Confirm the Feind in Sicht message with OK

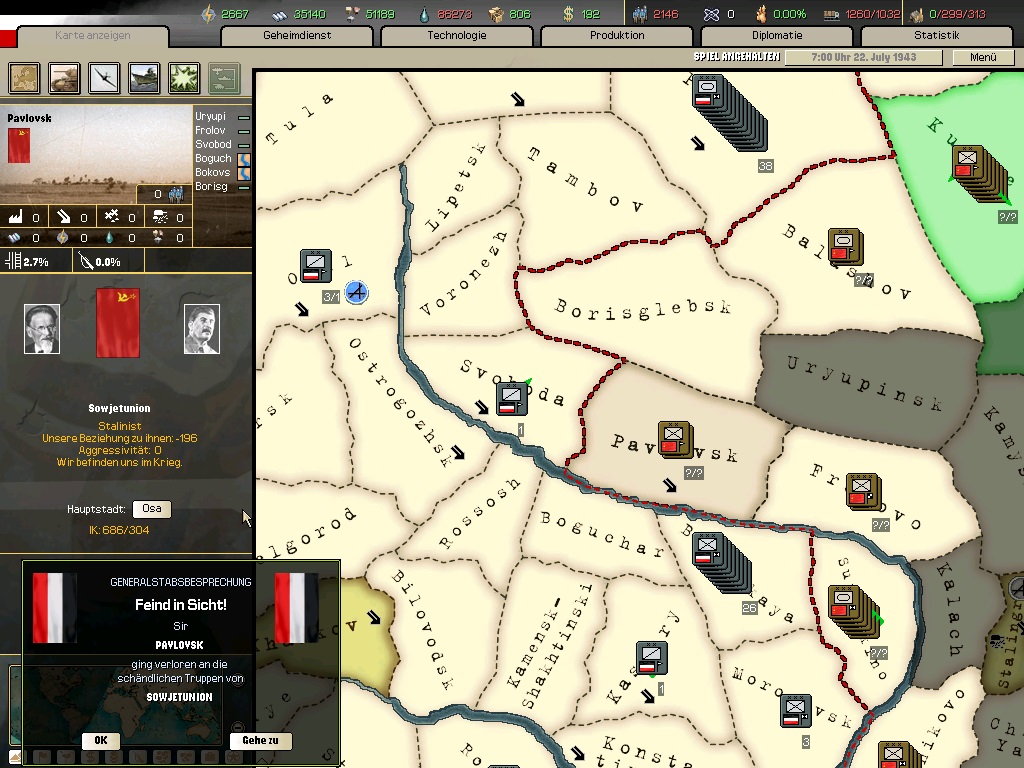[101, 741]
